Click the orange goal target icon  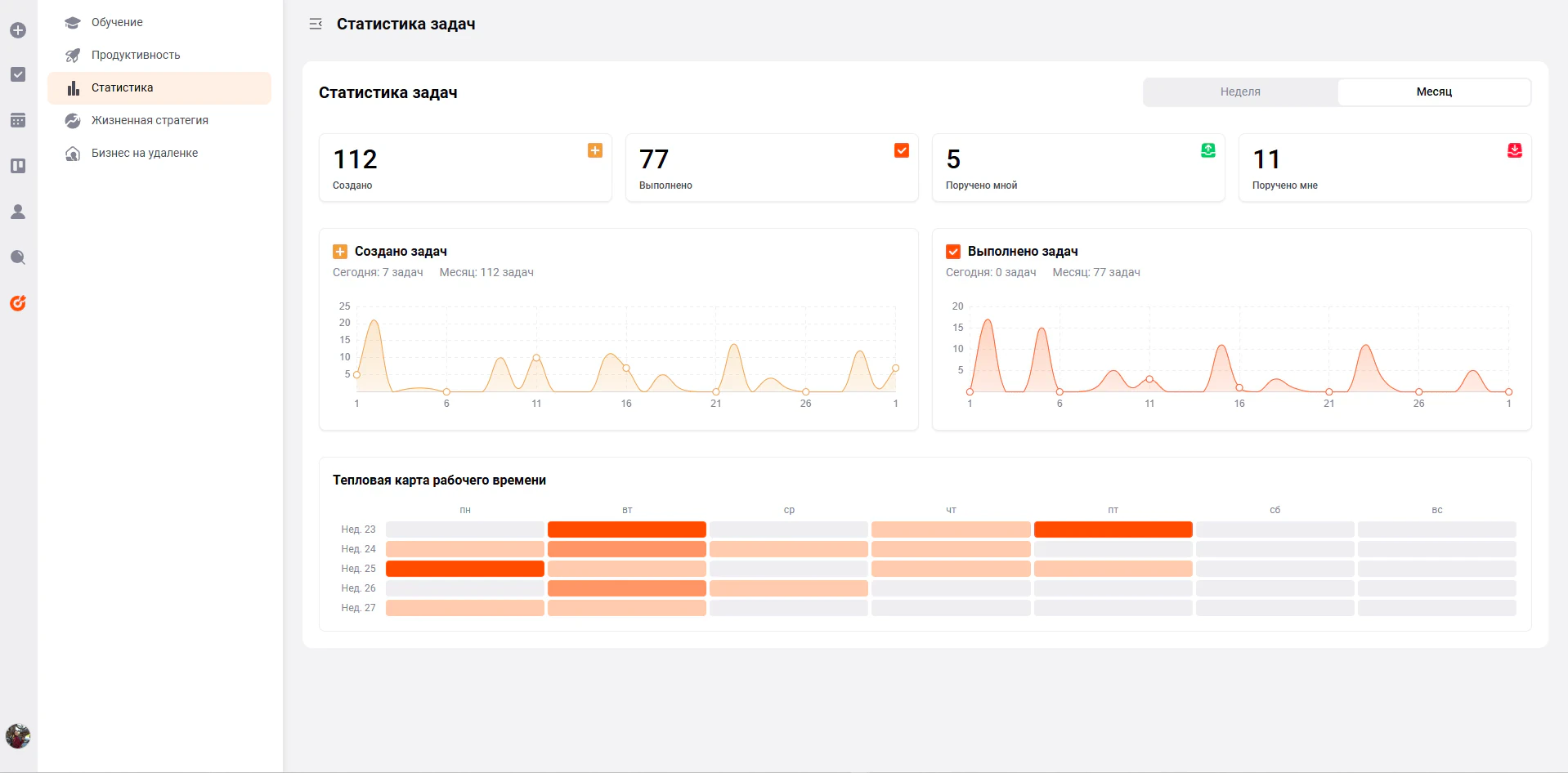[x=18, y=303]
